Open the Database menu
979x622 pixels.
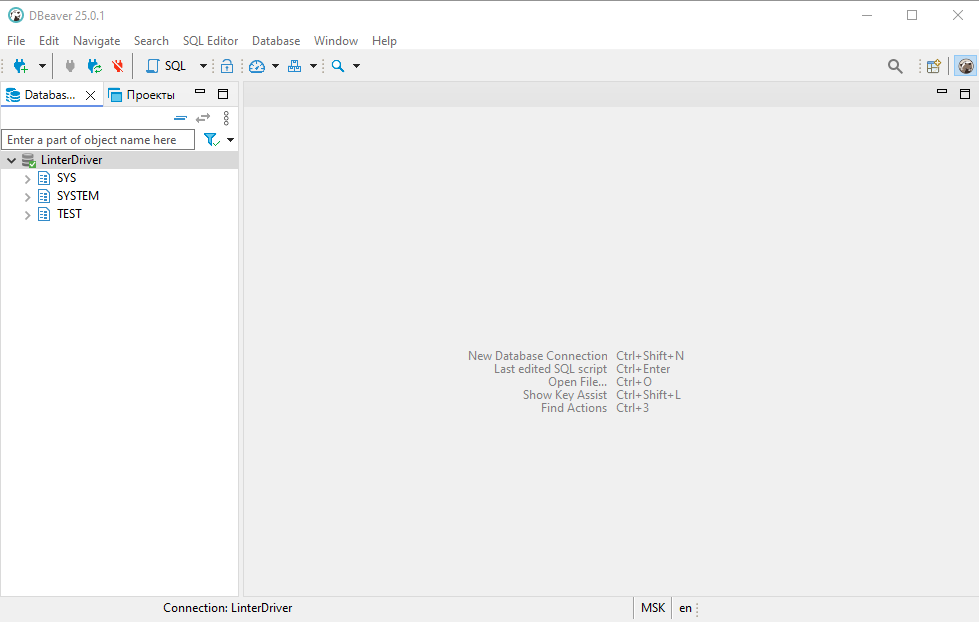275,41
